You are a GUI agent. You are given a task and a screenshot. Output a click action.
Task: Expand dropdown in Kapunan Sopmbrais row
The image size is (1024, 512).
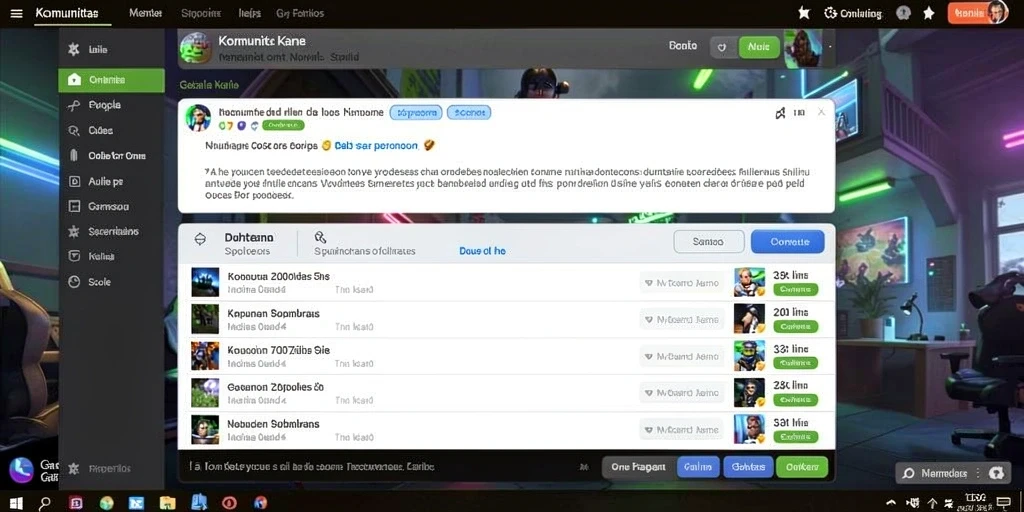[681, 319]
